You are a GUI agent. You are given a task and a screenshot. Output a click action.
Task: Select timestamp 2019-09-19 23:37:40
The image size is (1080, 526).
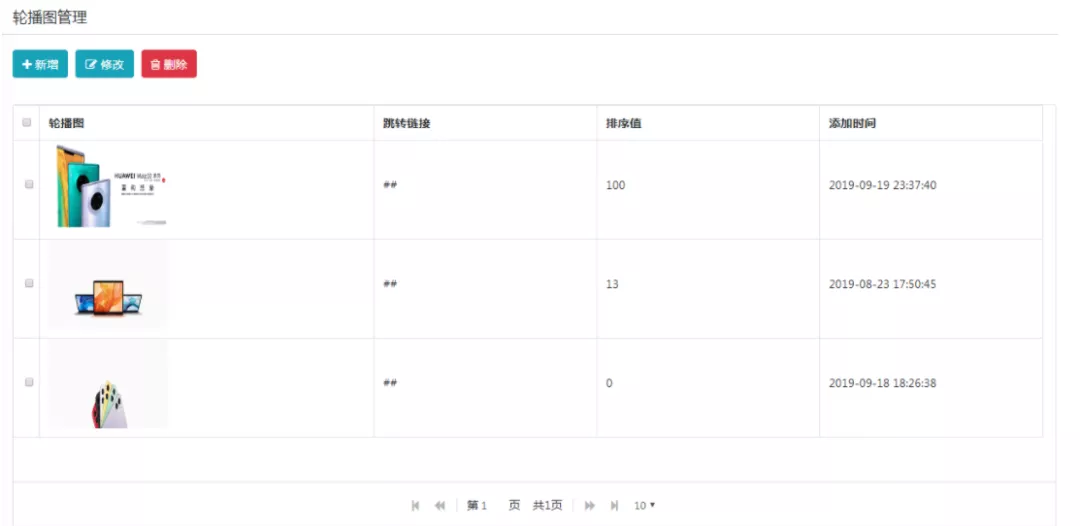click(x=882, y=185)
